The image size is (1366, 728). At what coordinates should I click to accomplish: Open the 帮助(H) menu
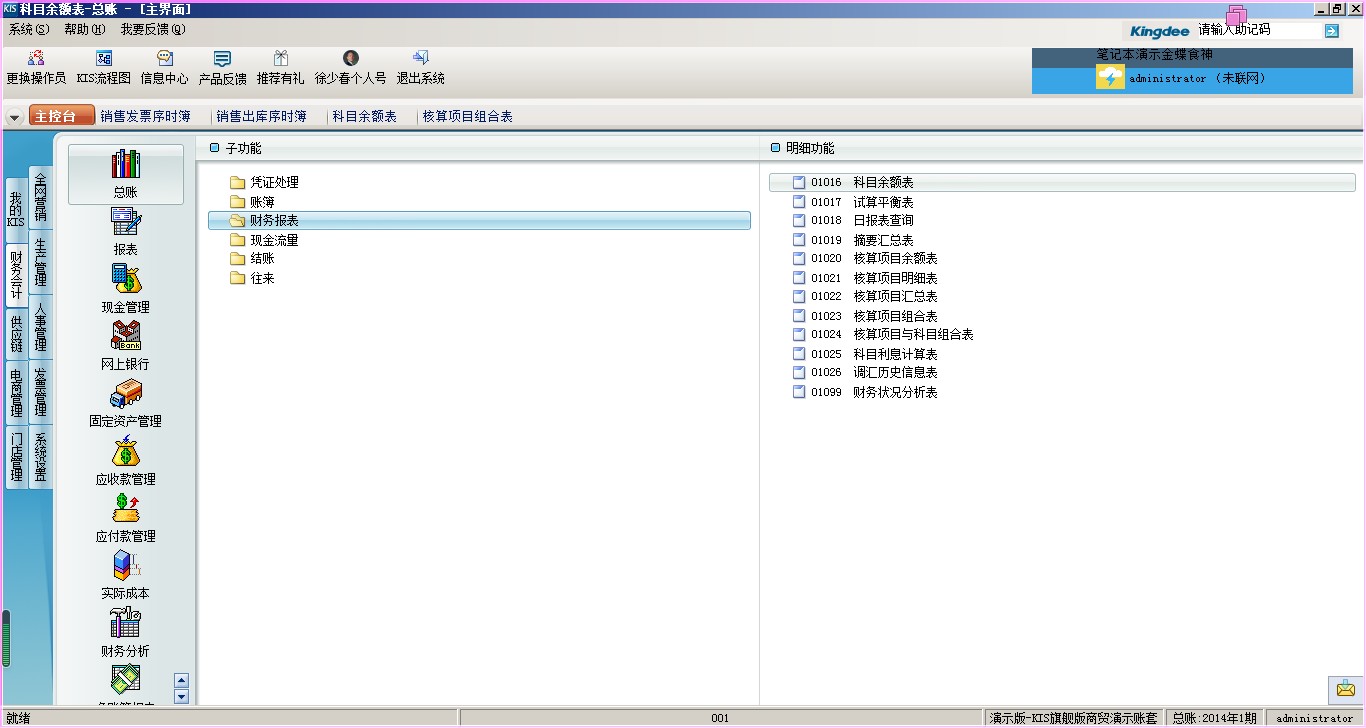coord(84,29)
